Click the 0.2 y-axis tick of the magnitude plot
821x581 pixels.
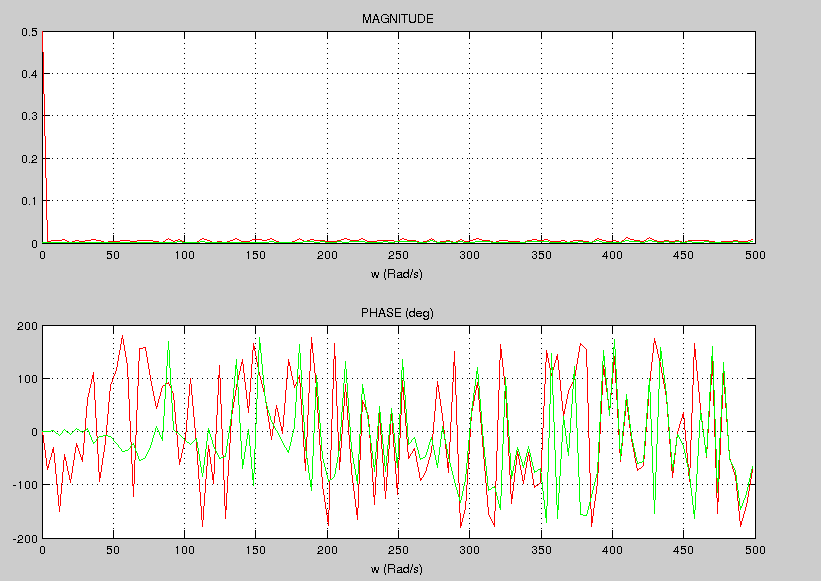(29, 159)
